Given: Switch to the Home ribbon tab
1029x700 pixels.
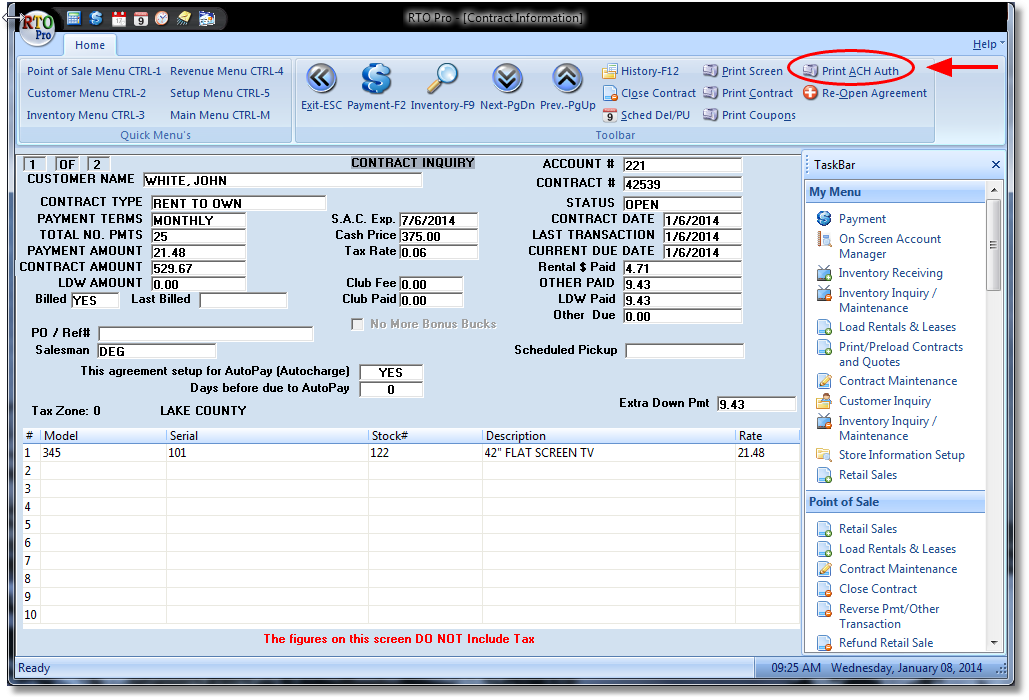Looking at the screenshot, I should point(89,45).
